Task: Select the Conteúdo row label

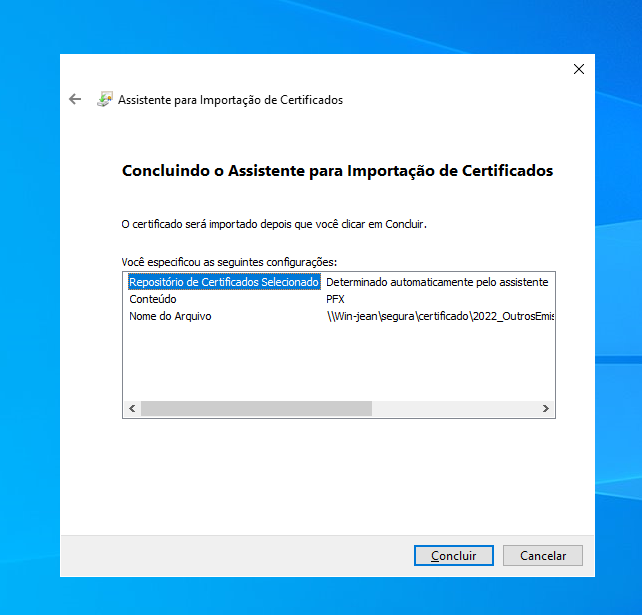Action: (x=153, y=299)
